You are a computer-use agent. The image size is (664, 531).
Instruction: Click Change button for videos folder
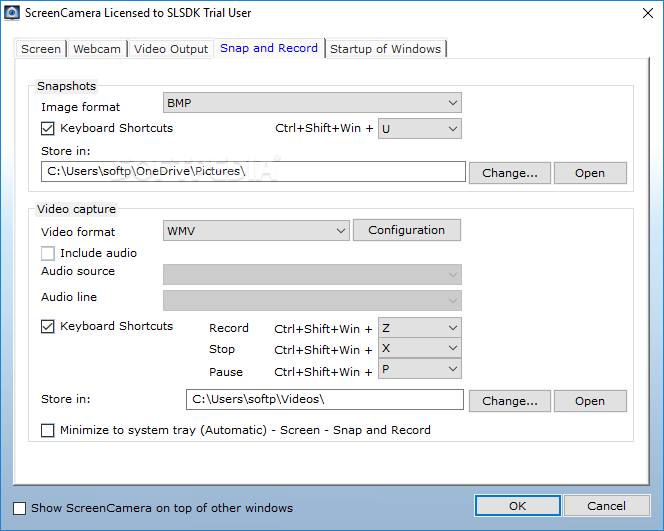pos(510,401)
